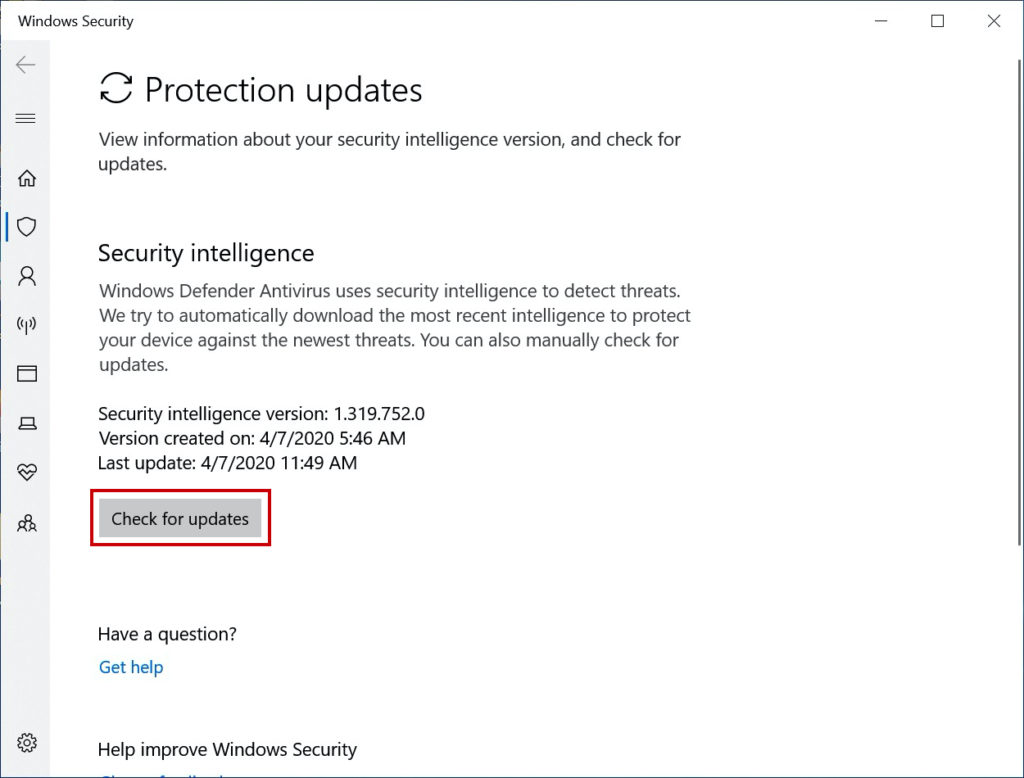Open the Get help link
Image resolution: width=1024 pixels, height=778 pixels.
click(130, 667)
